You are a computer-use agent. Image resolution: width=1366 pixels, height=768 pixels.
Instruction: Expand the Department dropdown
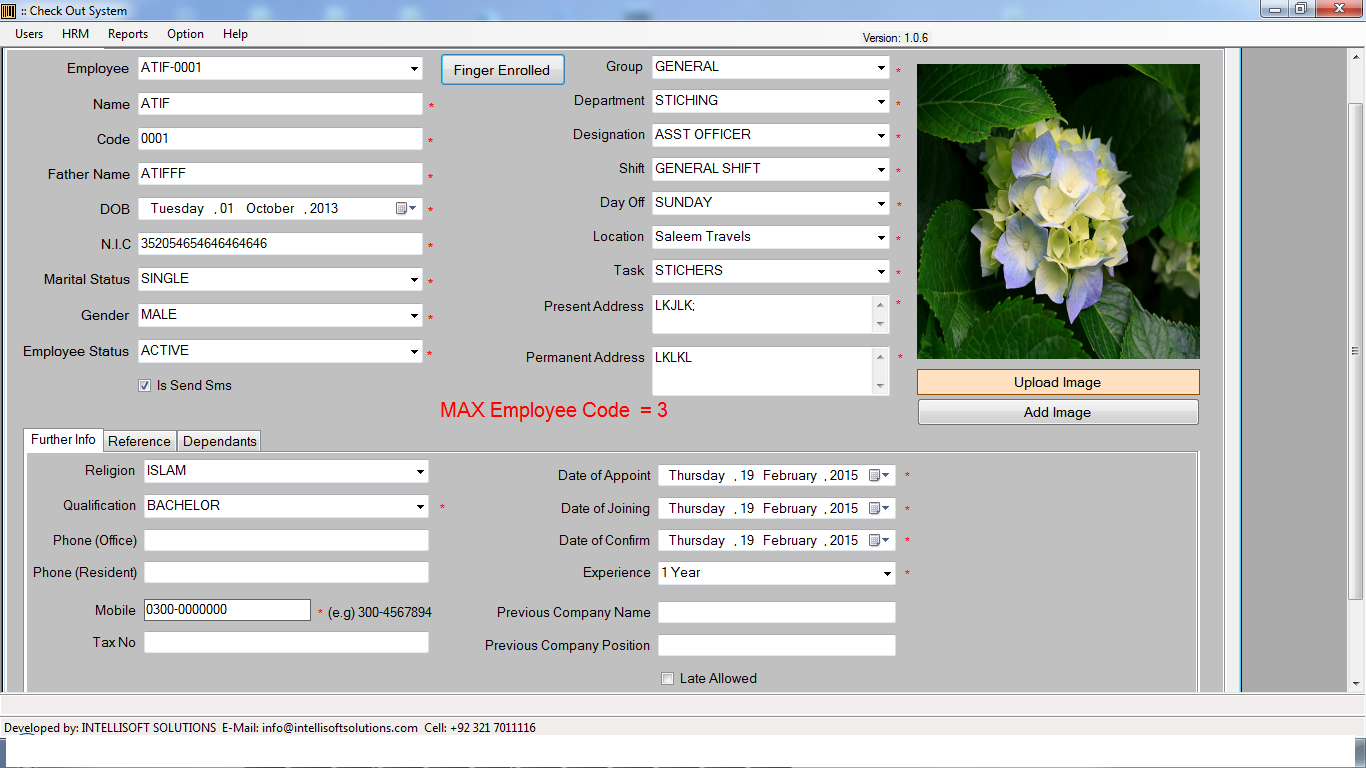[881, 102]
